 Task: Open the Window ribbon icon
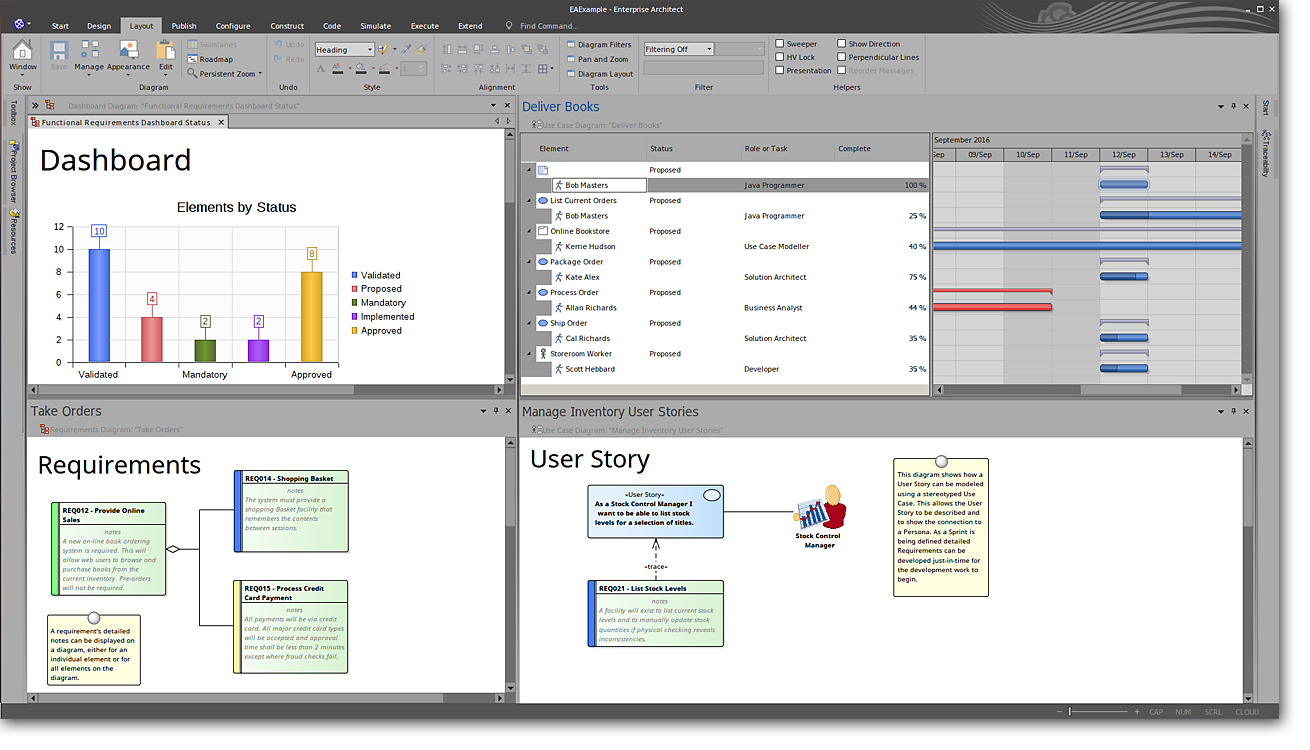(x=23, y=54)
